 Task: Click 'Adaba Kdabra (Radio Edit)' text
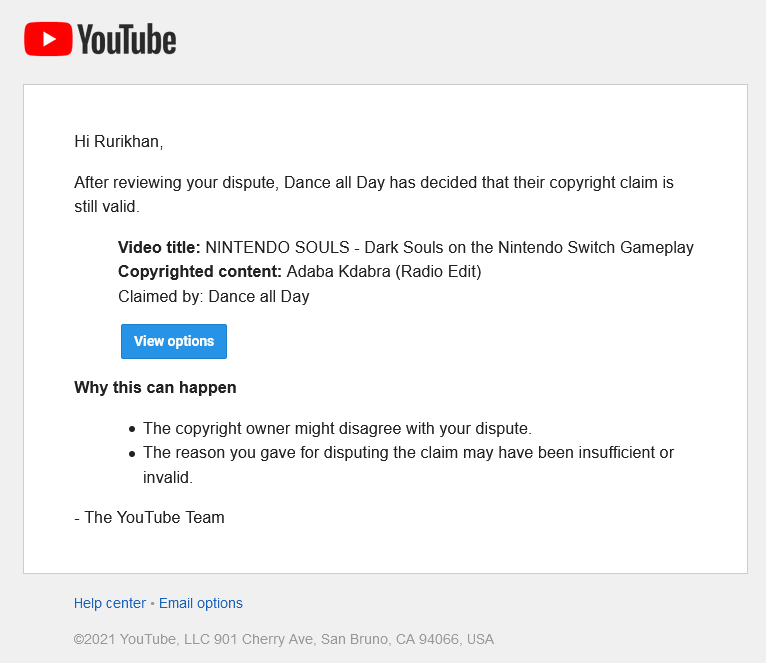(x=384, y=272)
